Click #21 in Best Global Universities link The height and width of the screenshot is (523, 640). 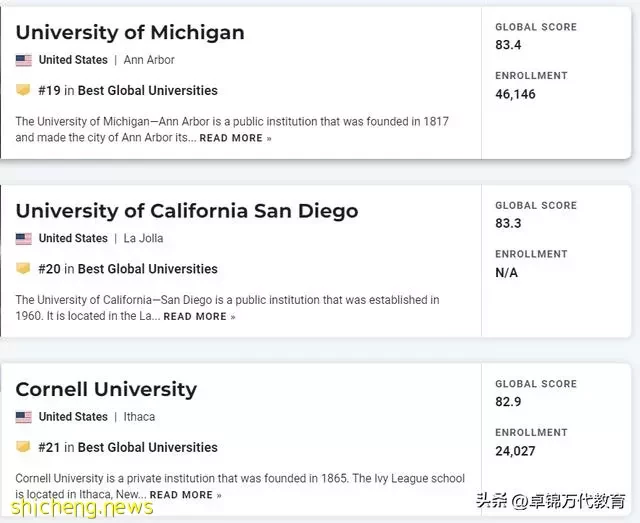coord(128,447)
